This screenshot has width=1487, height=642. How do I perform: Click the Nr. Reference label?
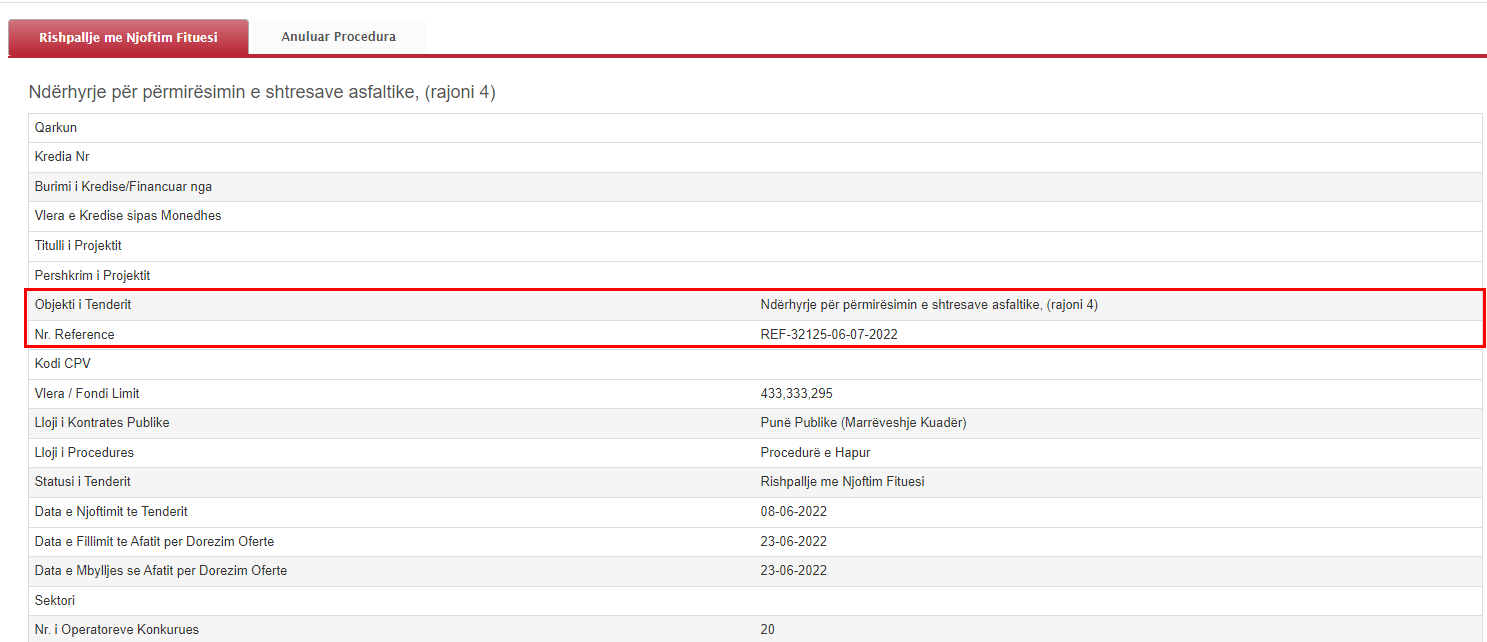pyautogui.click(x=74, y=335)
